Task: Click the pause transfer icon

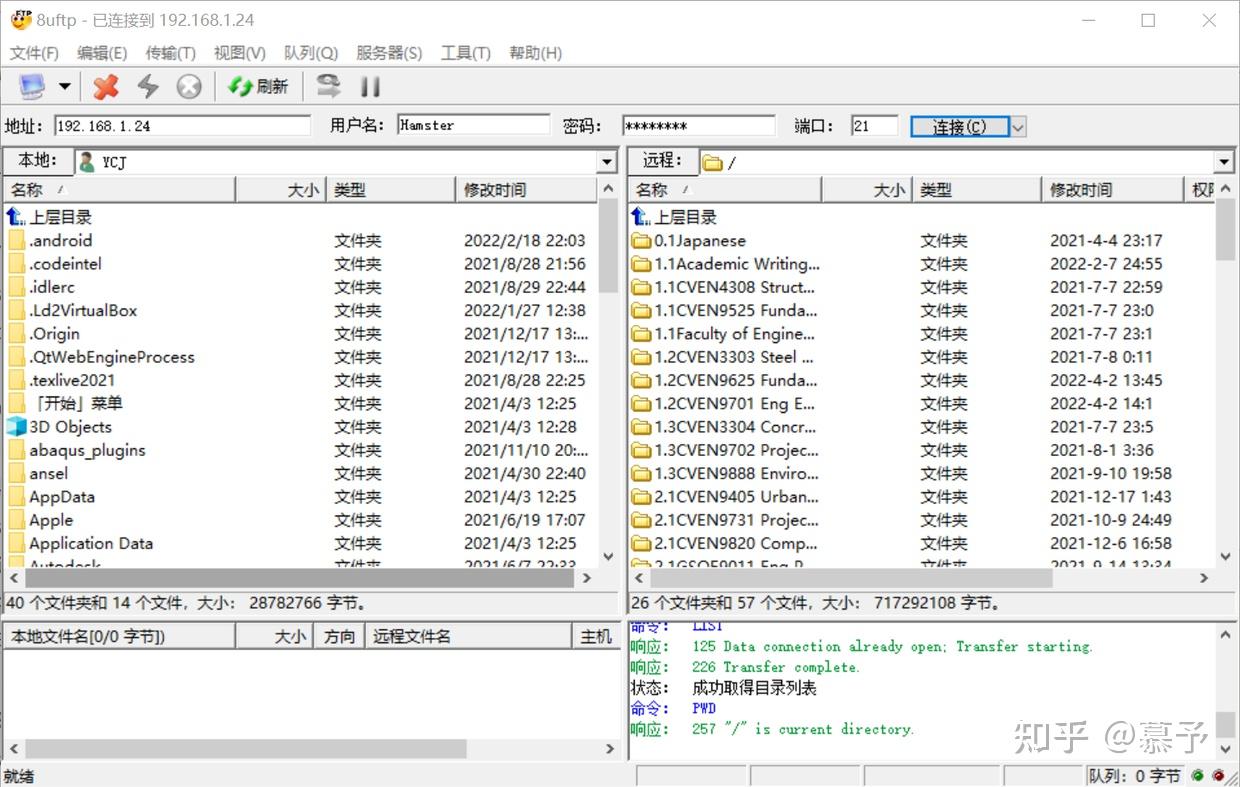Action: click(370, 86)
